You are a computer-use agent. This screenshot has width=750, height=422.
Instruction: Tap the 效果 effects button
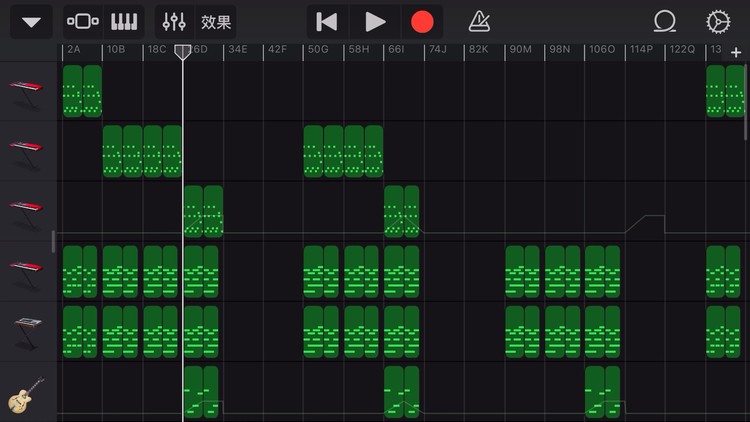tap(215, 22)
